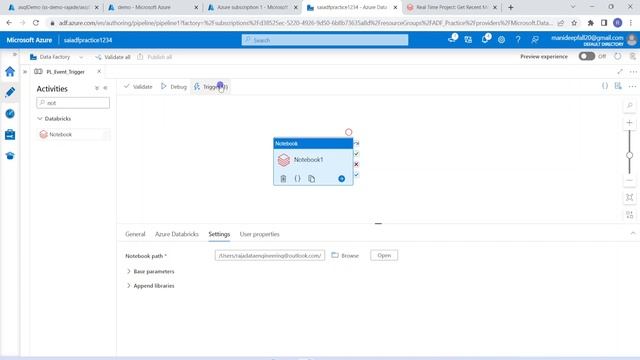Viewport: 640px width, 360px height.
Task: Add output from Notebook1 arrow icon
Action: click(342, 179)
